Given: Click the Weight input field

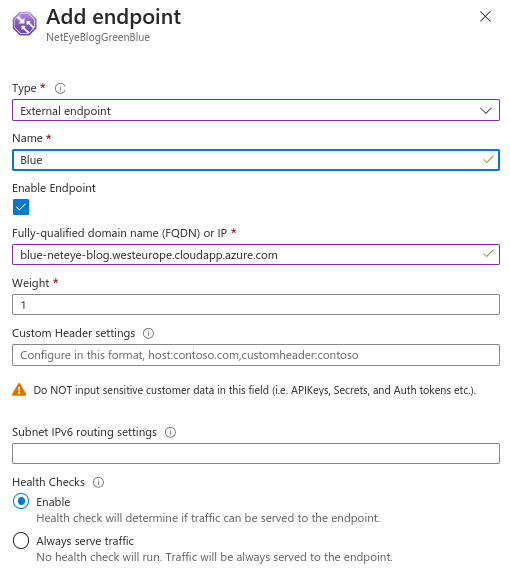Looking at the screenshot, I should 256,304.
